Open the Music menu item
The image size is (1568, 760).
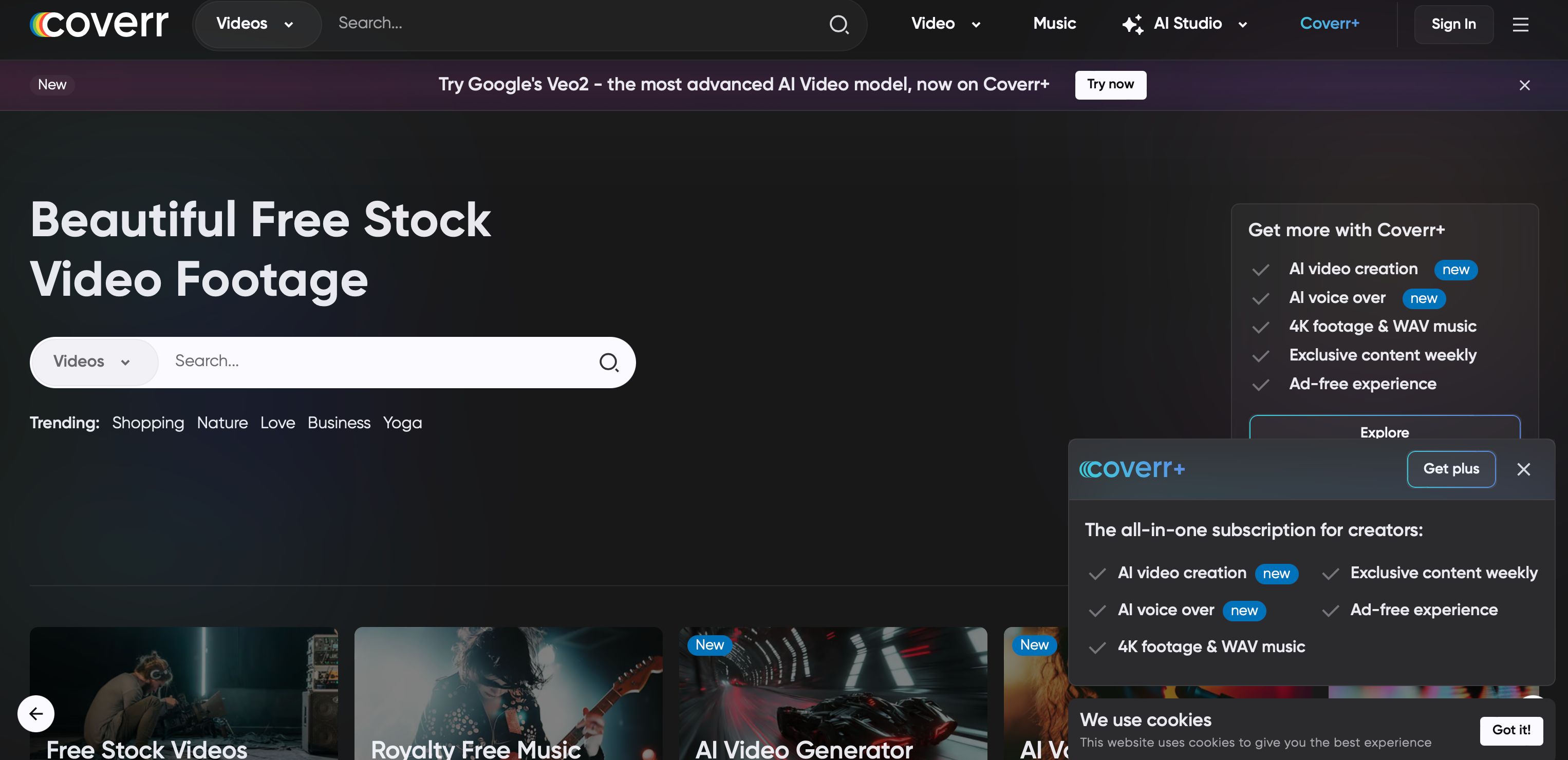pyautogui.click(x=1054, y=24)
